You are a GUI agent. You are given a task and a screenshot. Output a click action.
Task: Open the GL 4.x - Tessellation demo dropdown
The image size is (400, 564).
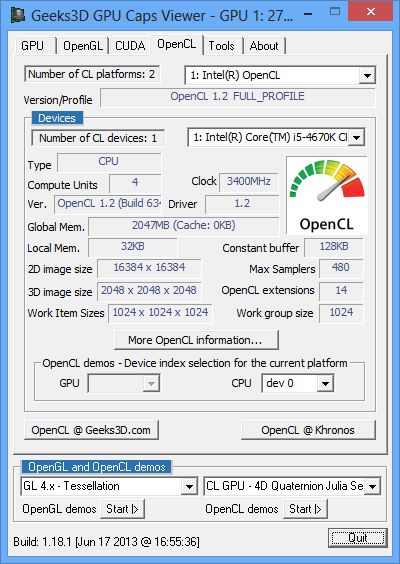[x=109, y=486]
